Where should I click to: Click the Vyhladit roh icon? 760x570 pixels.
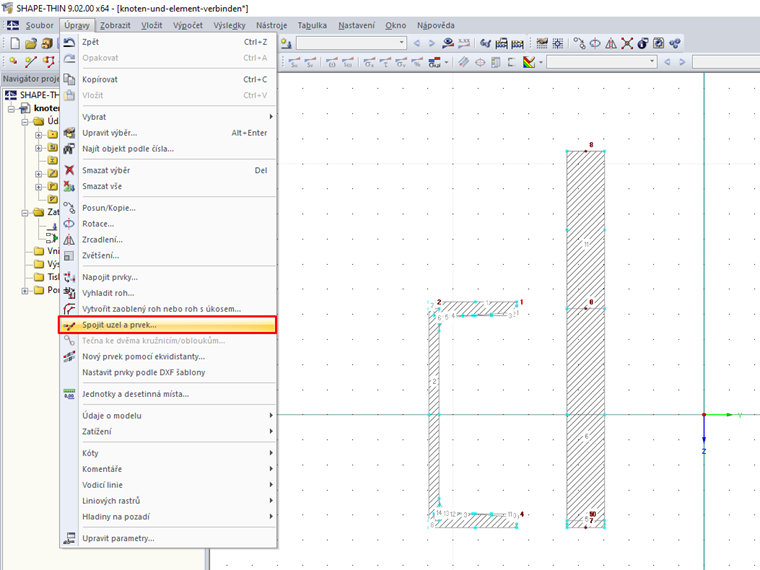click(x=69, y=293)
